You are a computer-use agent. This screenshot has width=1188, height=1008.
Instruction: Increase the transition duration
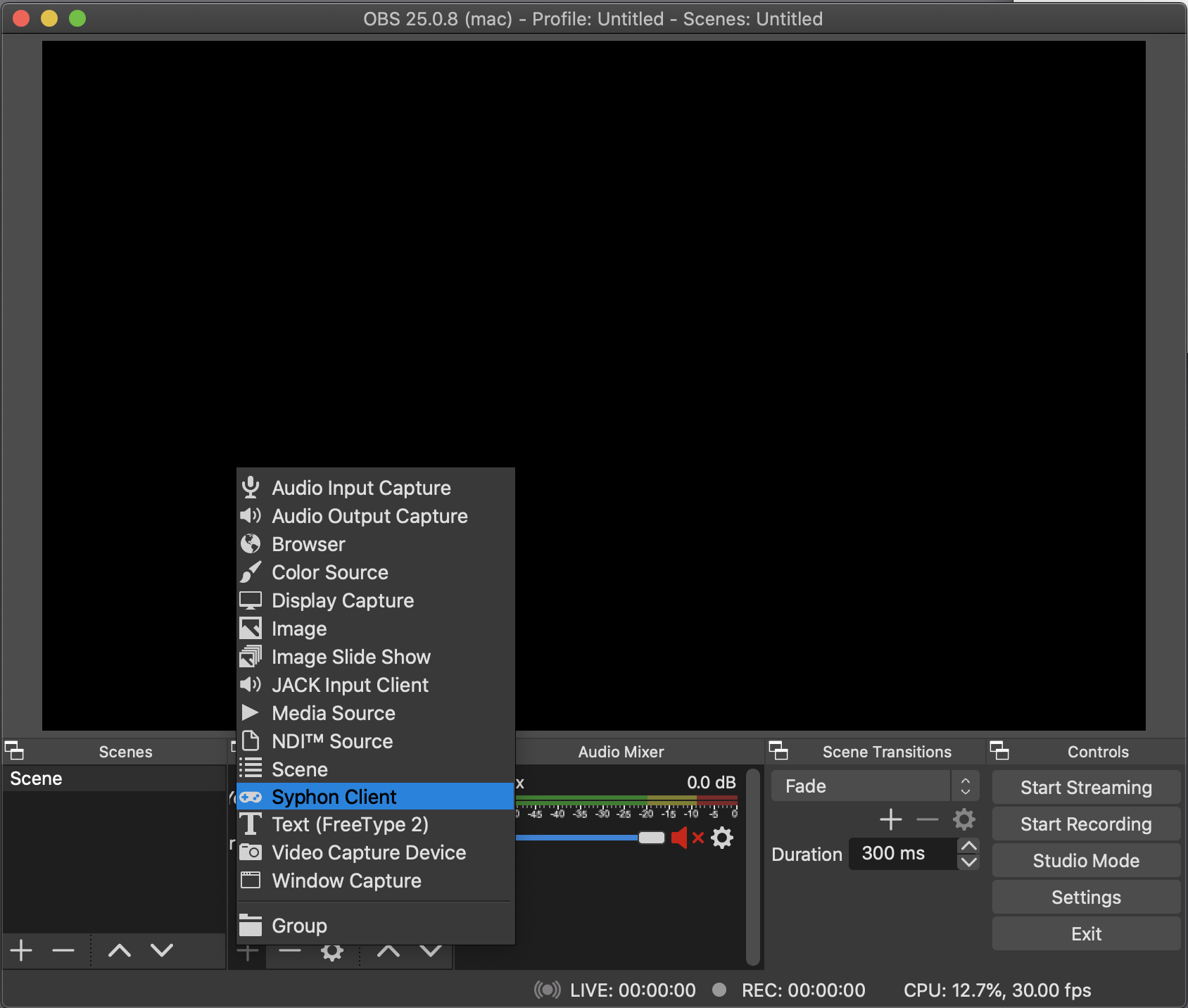(969, 845)
